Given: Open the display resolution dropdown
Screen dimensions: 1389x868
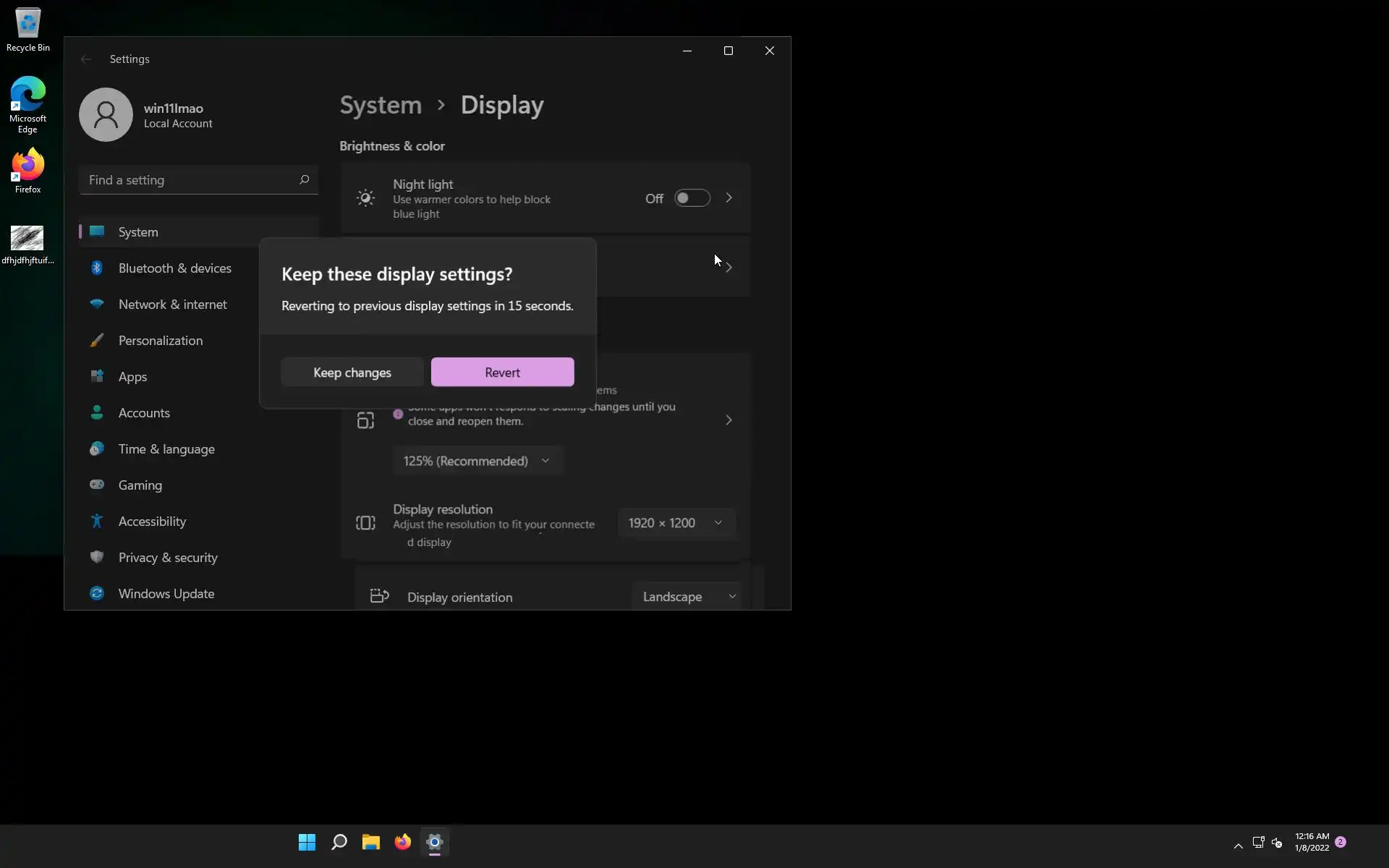Looking at the screenshot, I should coord(675,523).
